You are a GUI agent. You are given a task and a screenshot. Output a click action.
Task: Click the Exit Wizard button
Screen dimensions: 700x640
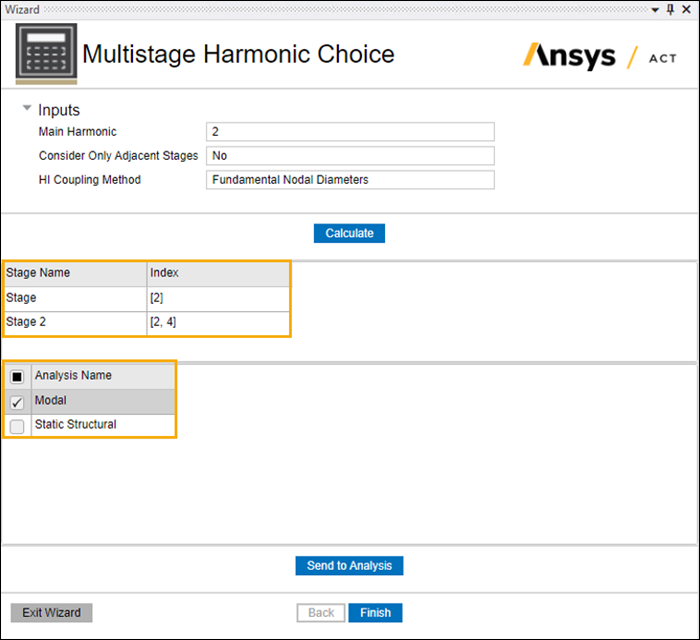[52, 612]
